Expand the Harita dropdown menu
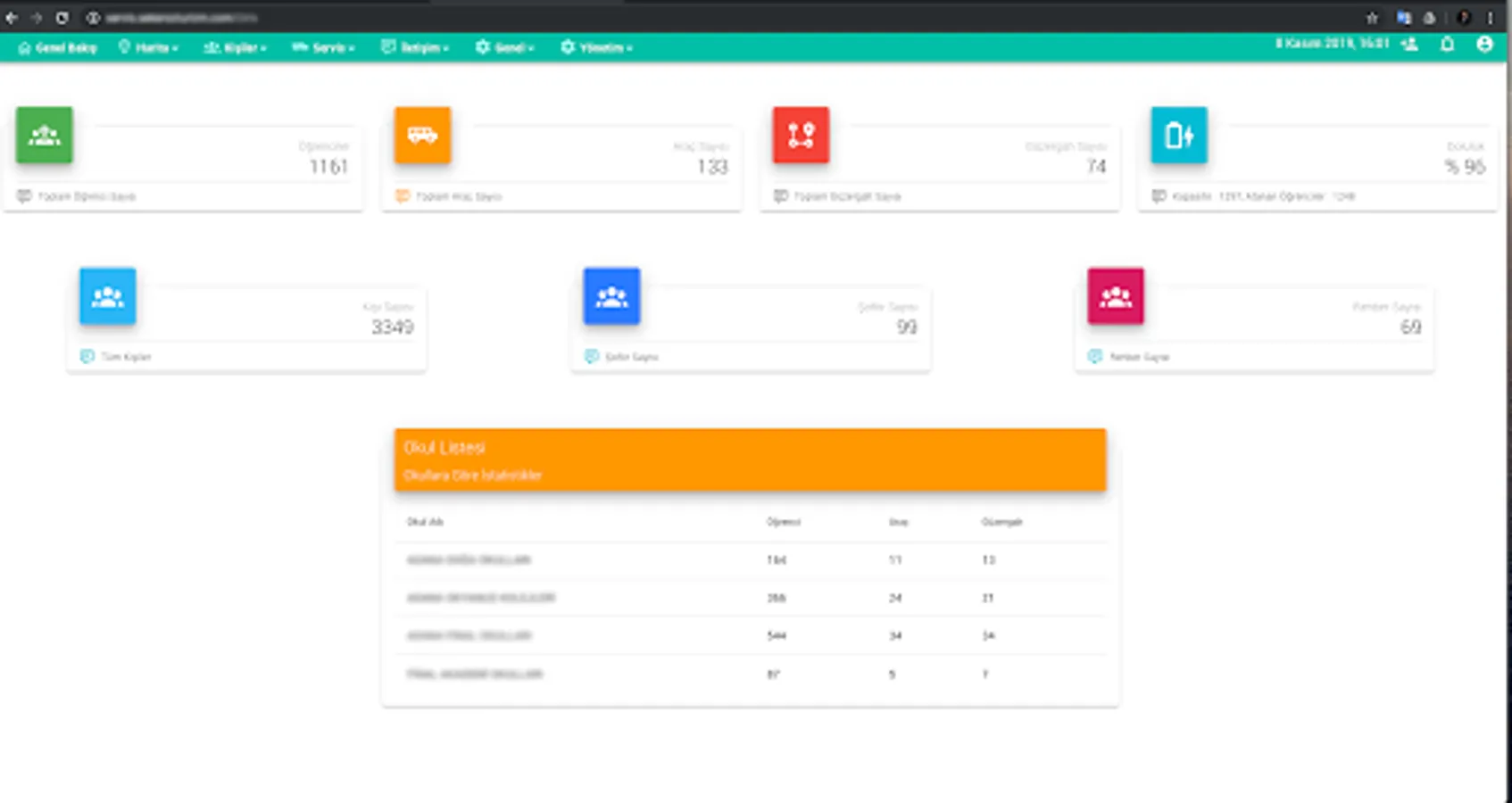The image size is (1512, 803). [148, 47]
